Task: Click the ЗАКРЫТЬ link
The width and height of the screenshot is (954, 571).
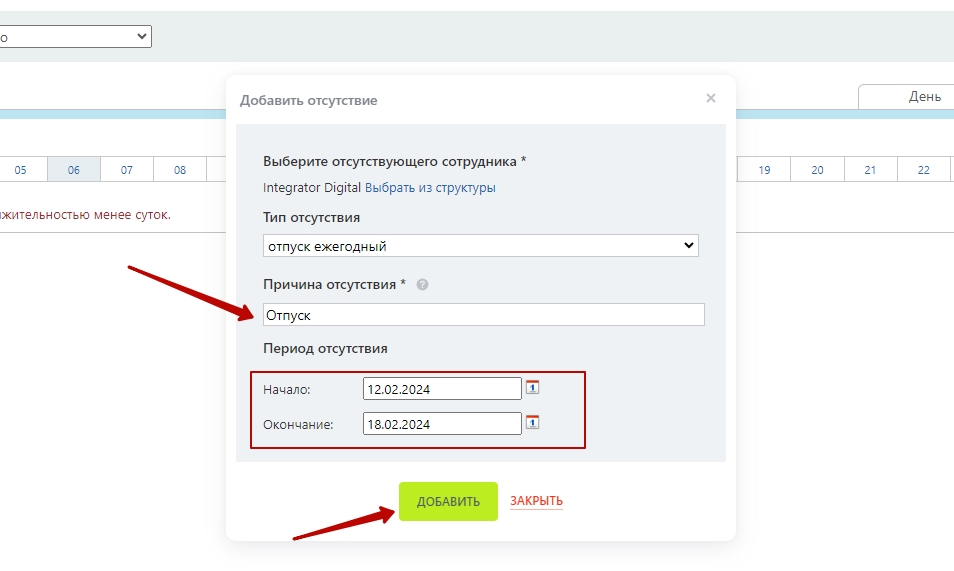Action: (x=536, y=501)
